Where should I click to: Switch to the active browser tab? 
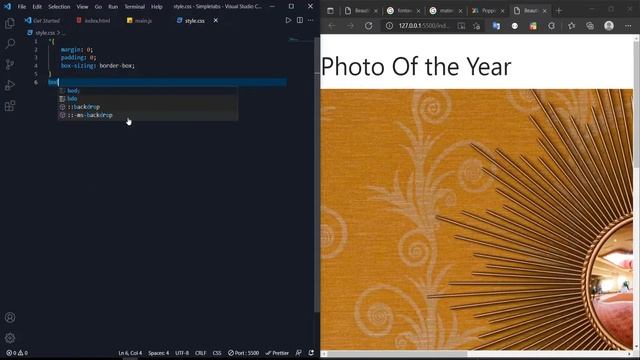pyautogui.click(x=529, y=11)
